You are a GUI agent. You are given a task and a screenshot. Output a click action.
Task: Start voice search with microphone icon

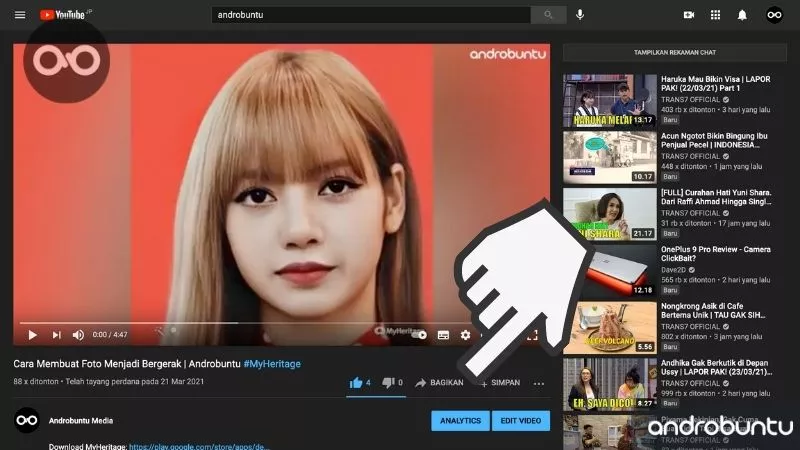tap(580, 15)
